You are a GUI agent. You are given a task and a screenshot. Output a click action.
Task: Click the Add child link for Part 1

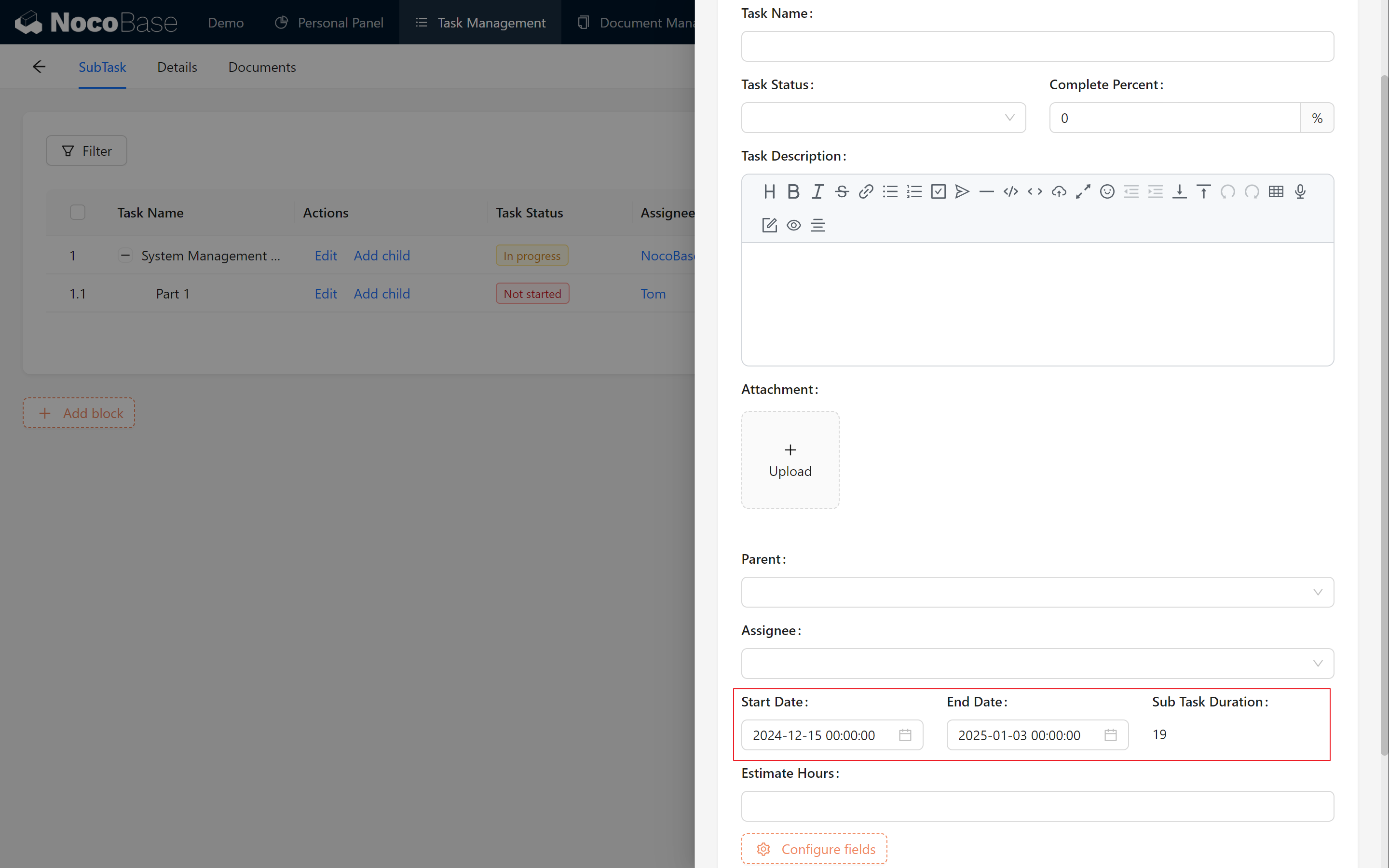tap(381, 293)
